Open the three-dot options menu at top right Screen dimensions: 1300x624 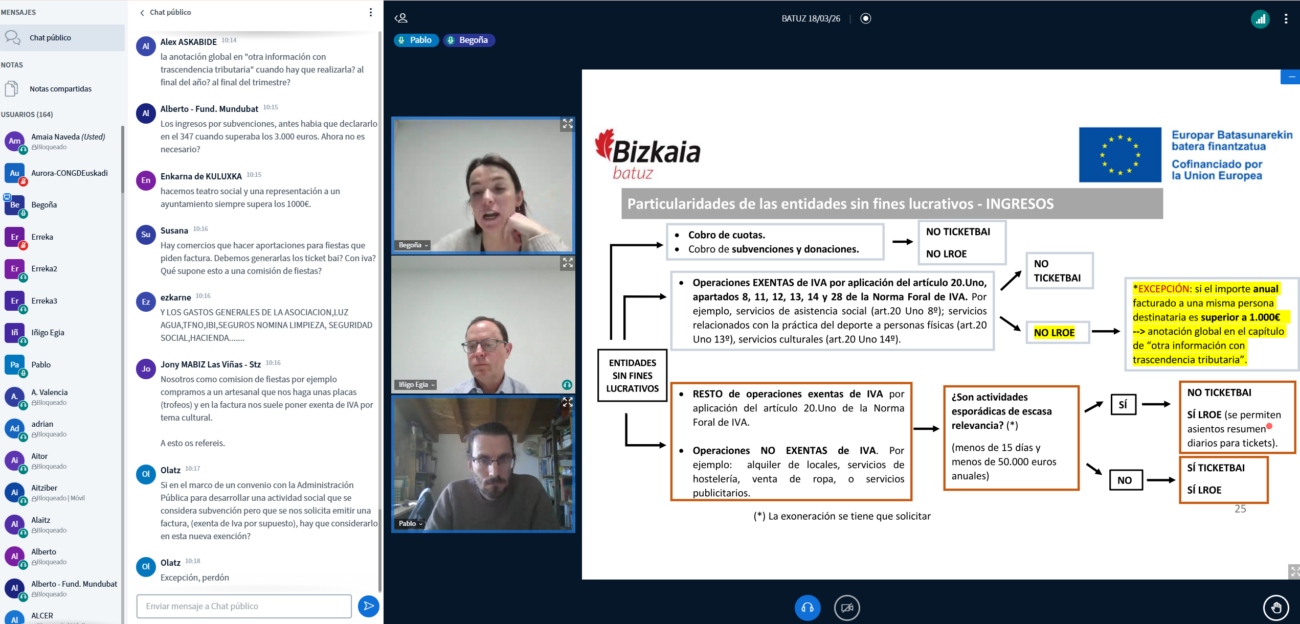1286,18
